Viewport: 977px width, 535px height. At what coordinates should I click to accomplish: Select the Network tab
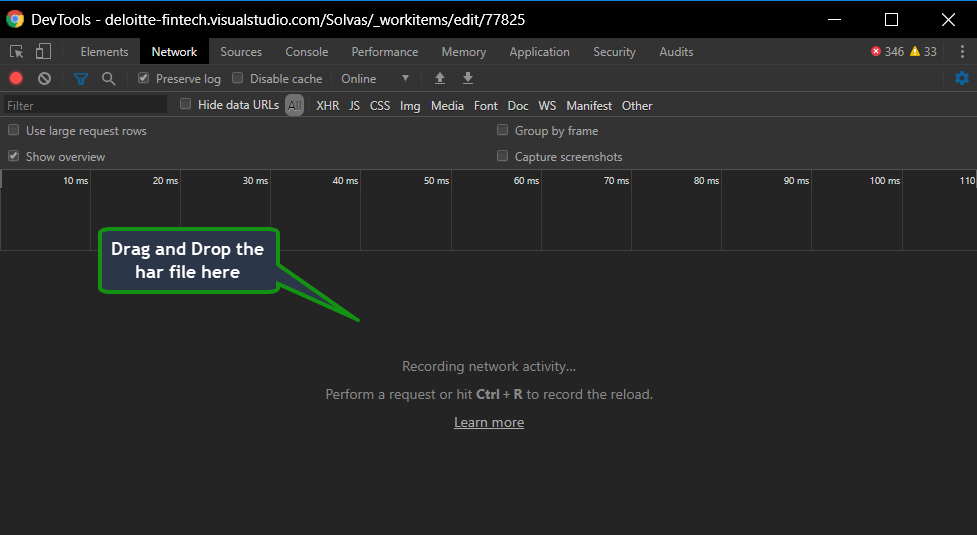pos(174,52)
